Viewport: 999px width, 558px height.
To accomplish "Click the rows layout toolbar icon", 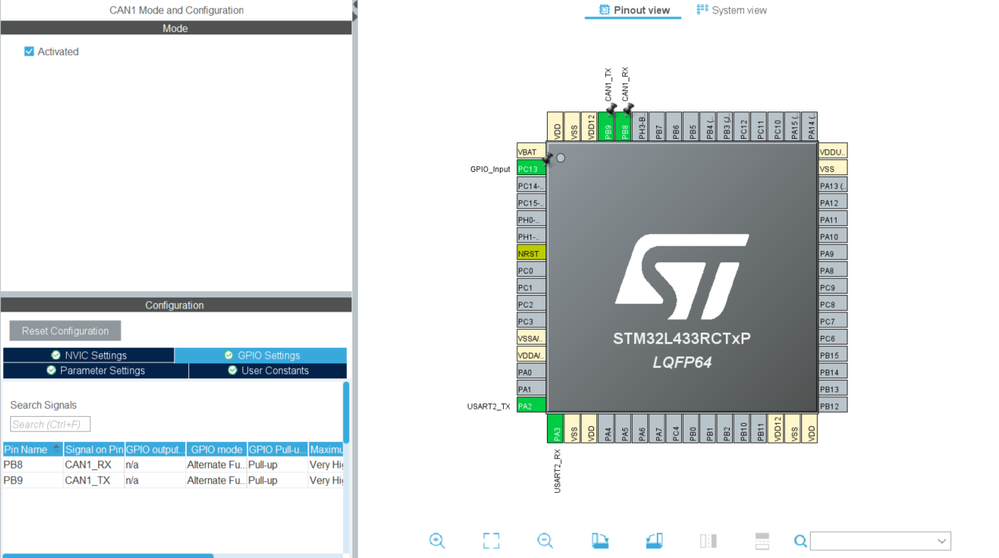I will pyautogui.click(x=762, y=541).
